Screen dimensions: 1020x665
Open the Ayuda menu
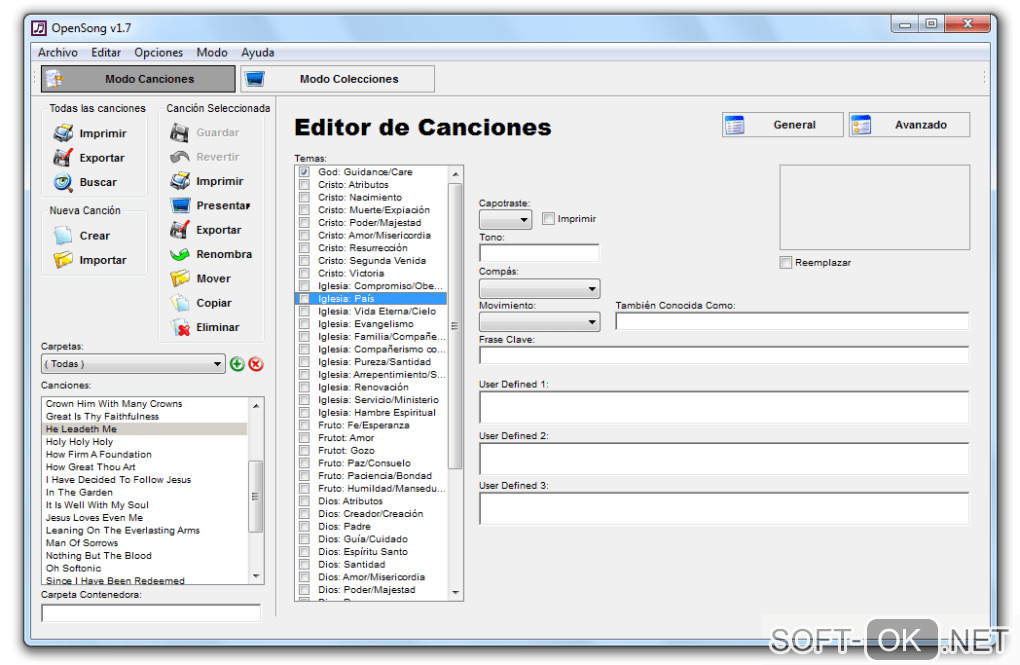click(258, 53)
